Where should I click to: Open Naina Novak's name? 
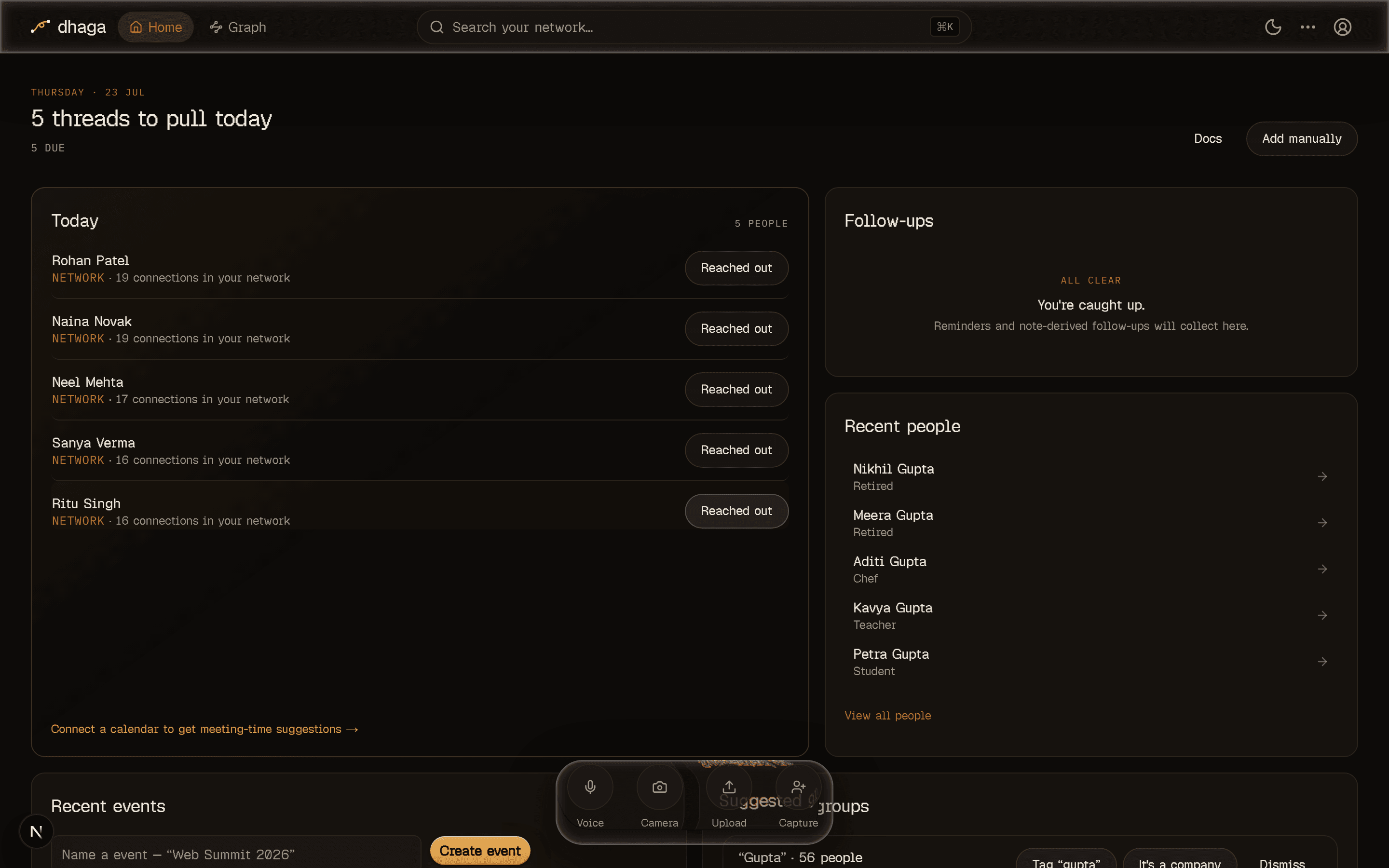(92, 322)
